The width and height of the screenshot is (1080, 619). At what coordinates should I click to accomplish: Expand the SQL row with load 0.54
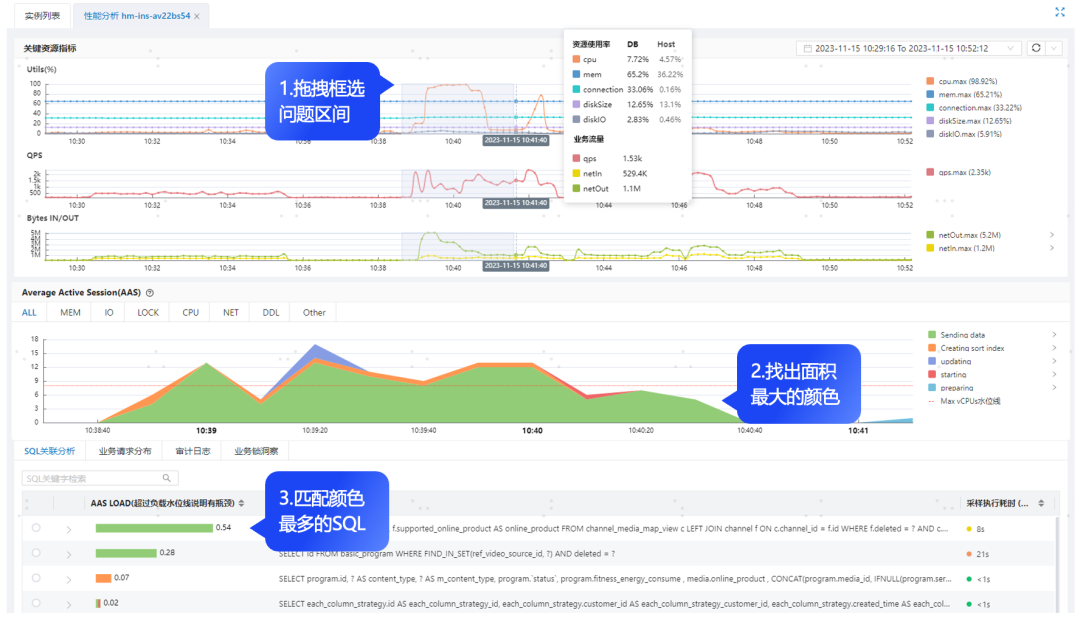[x=69, y=529]
